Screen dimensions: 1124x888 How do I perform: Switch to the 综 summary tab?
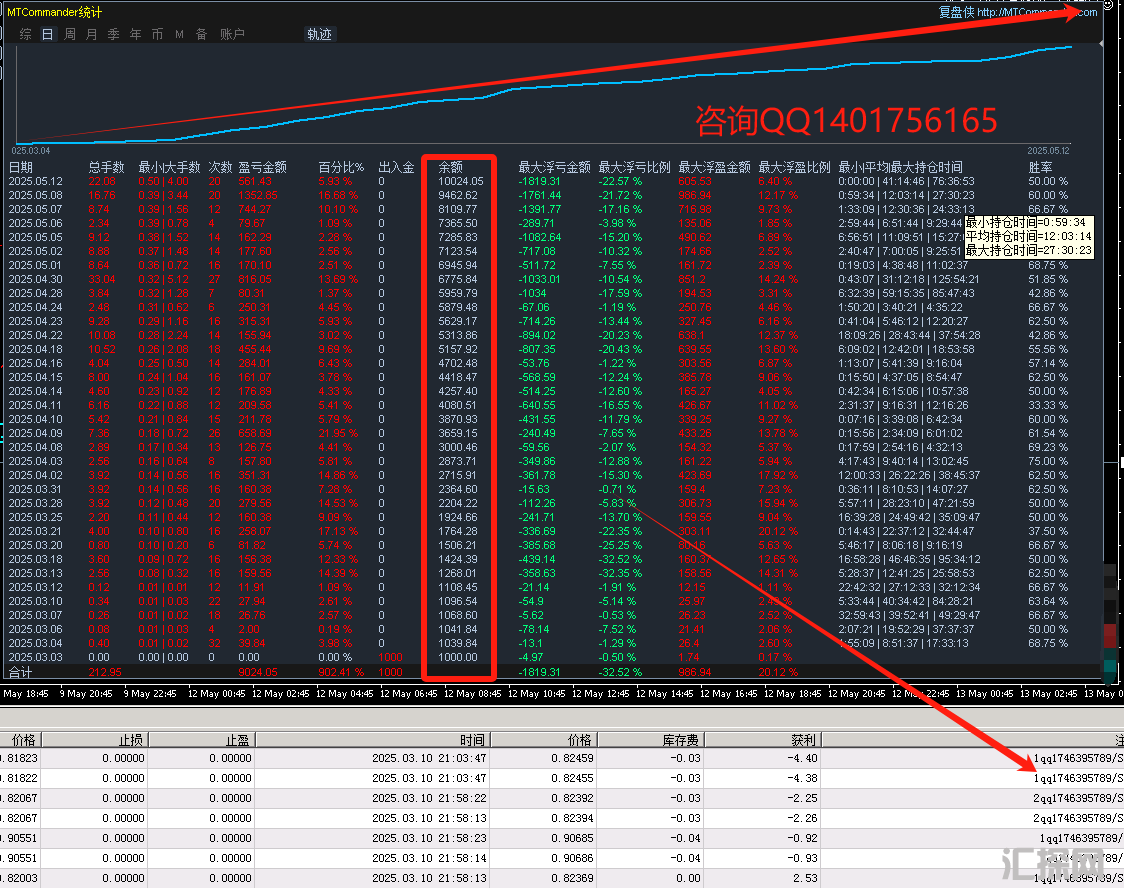coord(26,34)
